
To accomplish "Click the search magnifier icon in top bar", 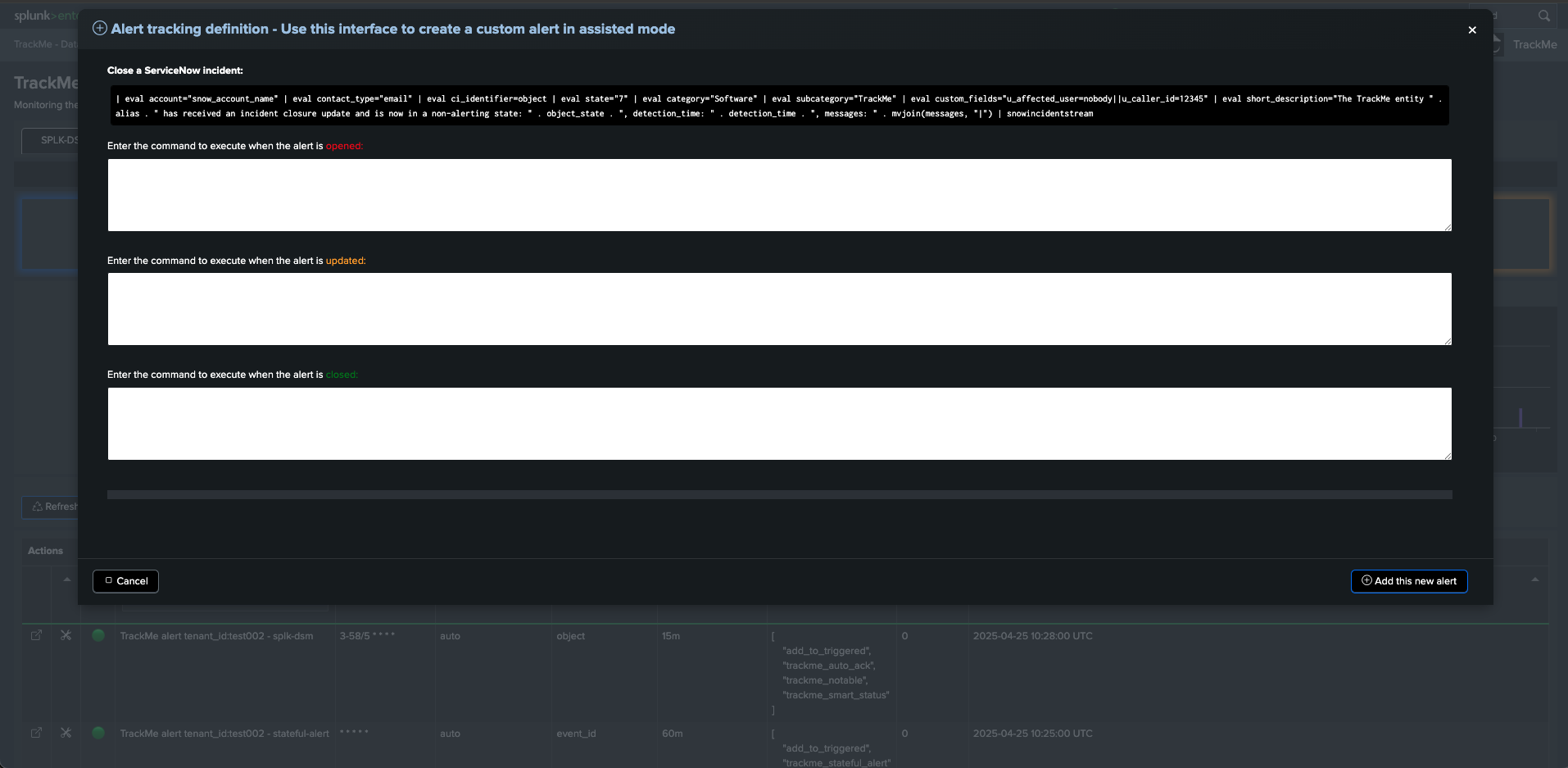I will (x=1543, y=16).
